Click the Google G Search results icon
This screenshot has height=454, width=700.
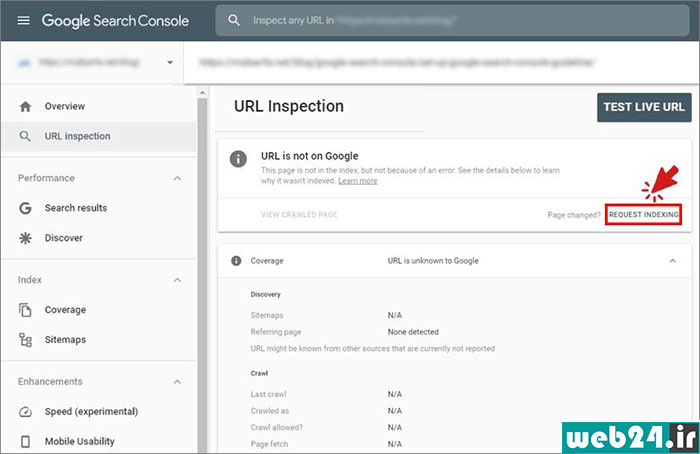[25, 208]
